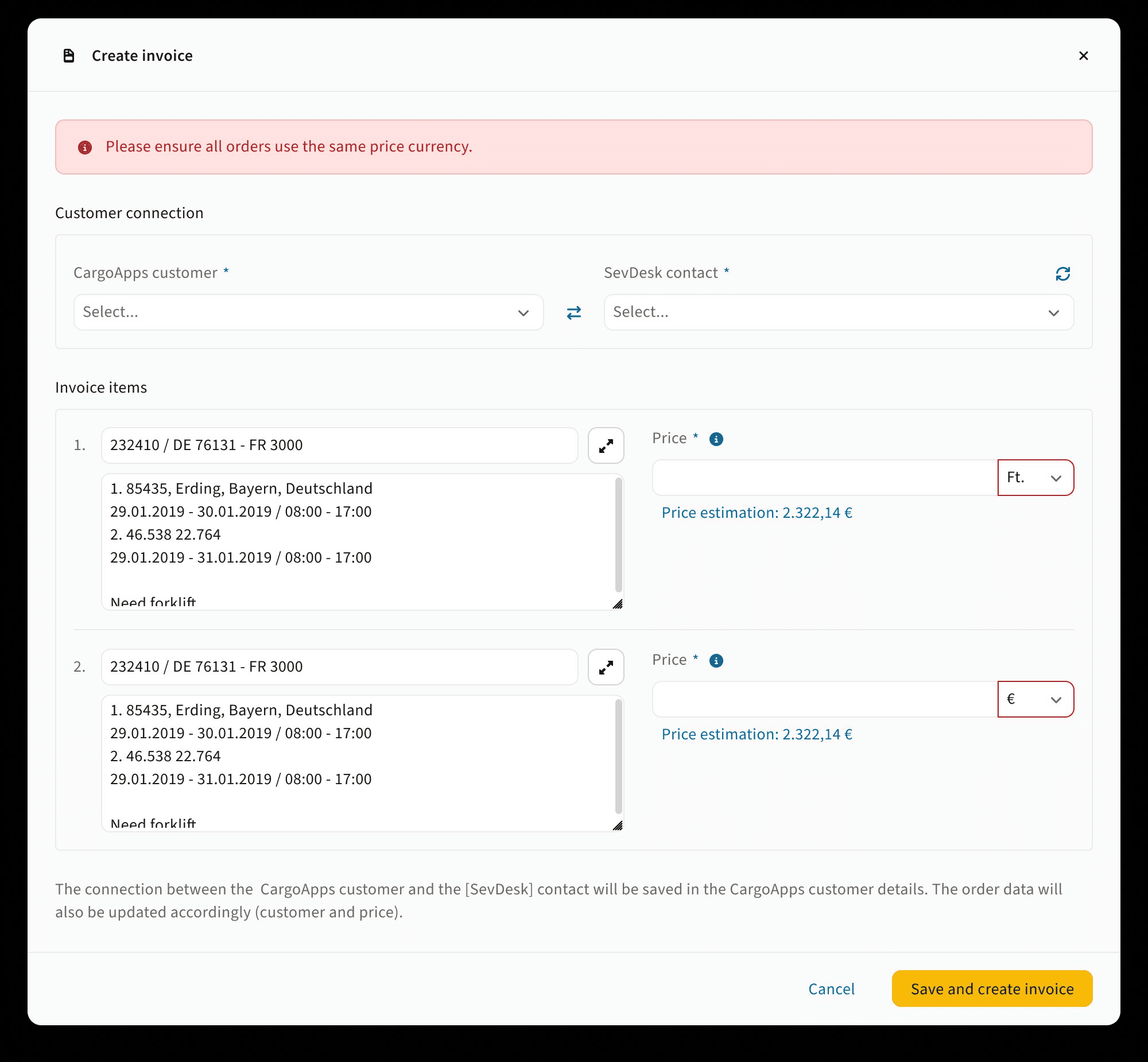Click the invoice document icon in header
Viewport: 1148px width, 1062px height.
tap(69, 56)
